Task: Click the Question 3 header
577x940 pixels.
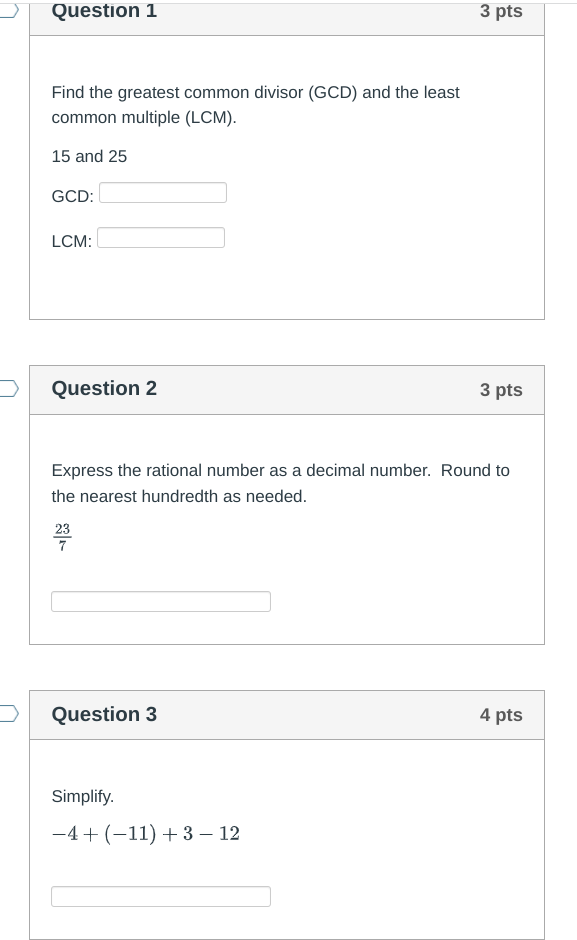Action: [x=104, y=714]
